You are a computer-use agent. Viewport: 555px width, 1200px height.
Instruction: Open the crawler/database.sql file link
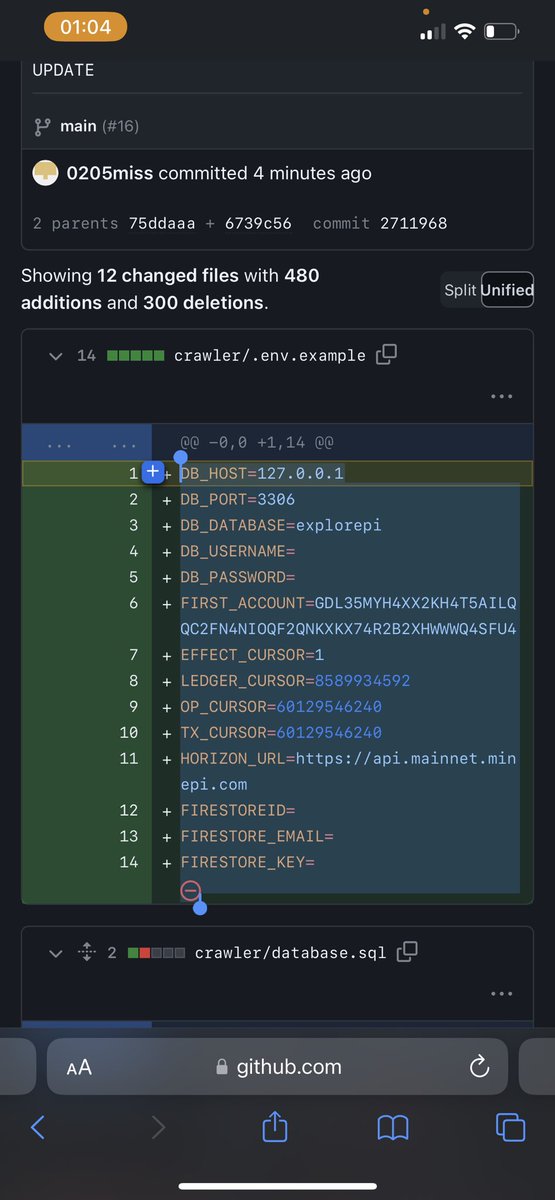point(291,953)
